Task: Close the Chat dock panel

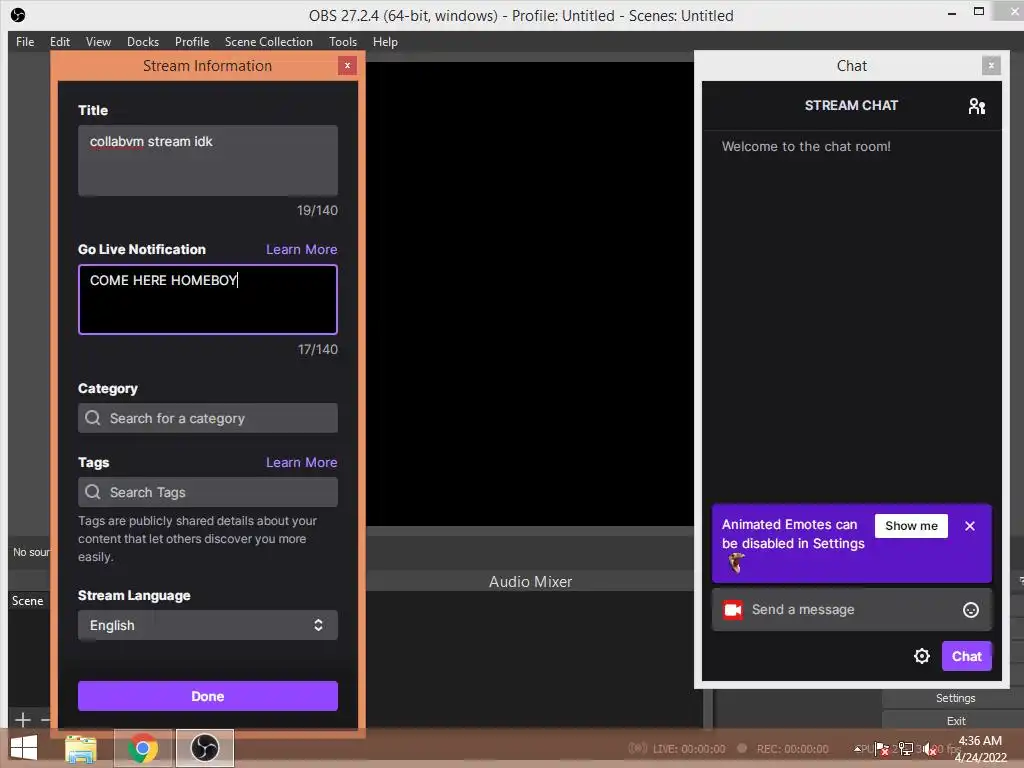Action: point(991,65)
